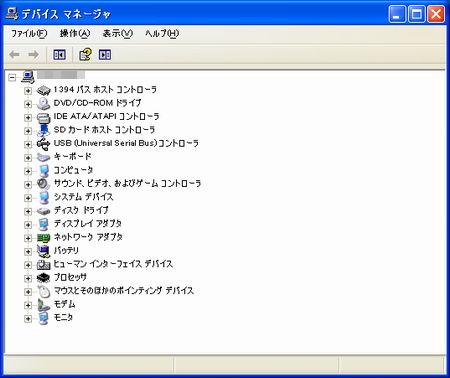Viewport: 450px width, 378px height.
Task: Click the modem category icon
Action: click(x=43, y=305)
